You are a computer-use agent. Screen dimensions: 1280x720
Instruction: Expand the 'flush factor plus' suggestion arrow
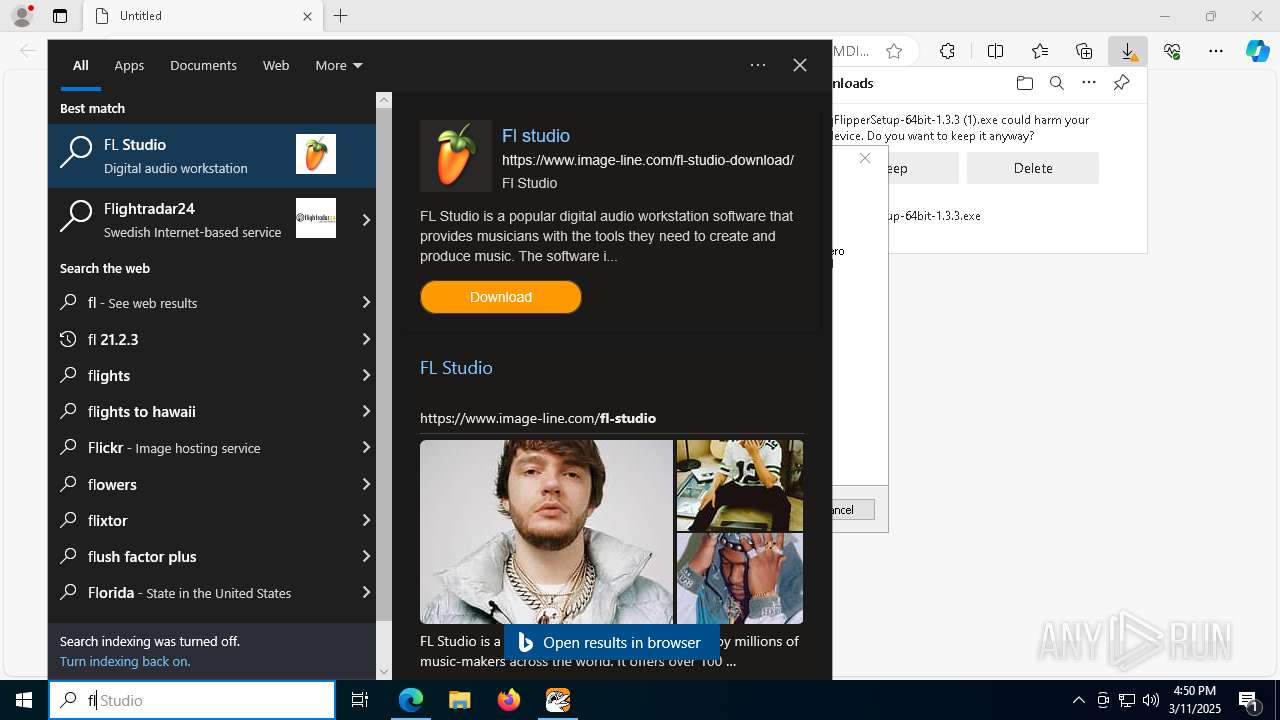[366, 556]
